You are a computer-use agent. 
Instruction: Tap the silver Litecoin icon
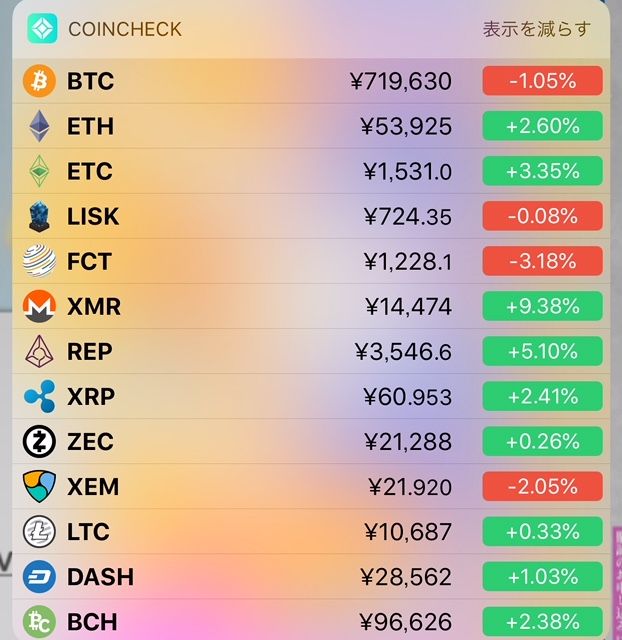pos(39,531)
